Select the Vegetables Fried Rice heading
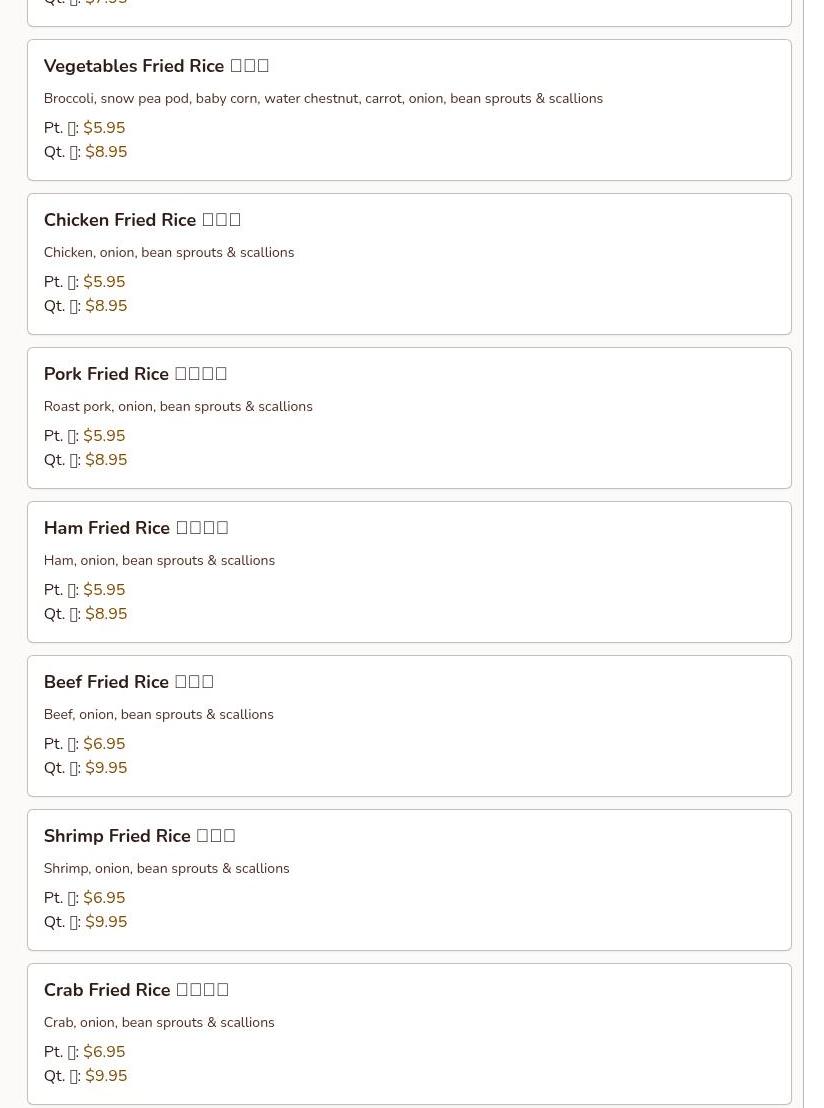Viewport: 824px width, 1108px height. (156, 66)
